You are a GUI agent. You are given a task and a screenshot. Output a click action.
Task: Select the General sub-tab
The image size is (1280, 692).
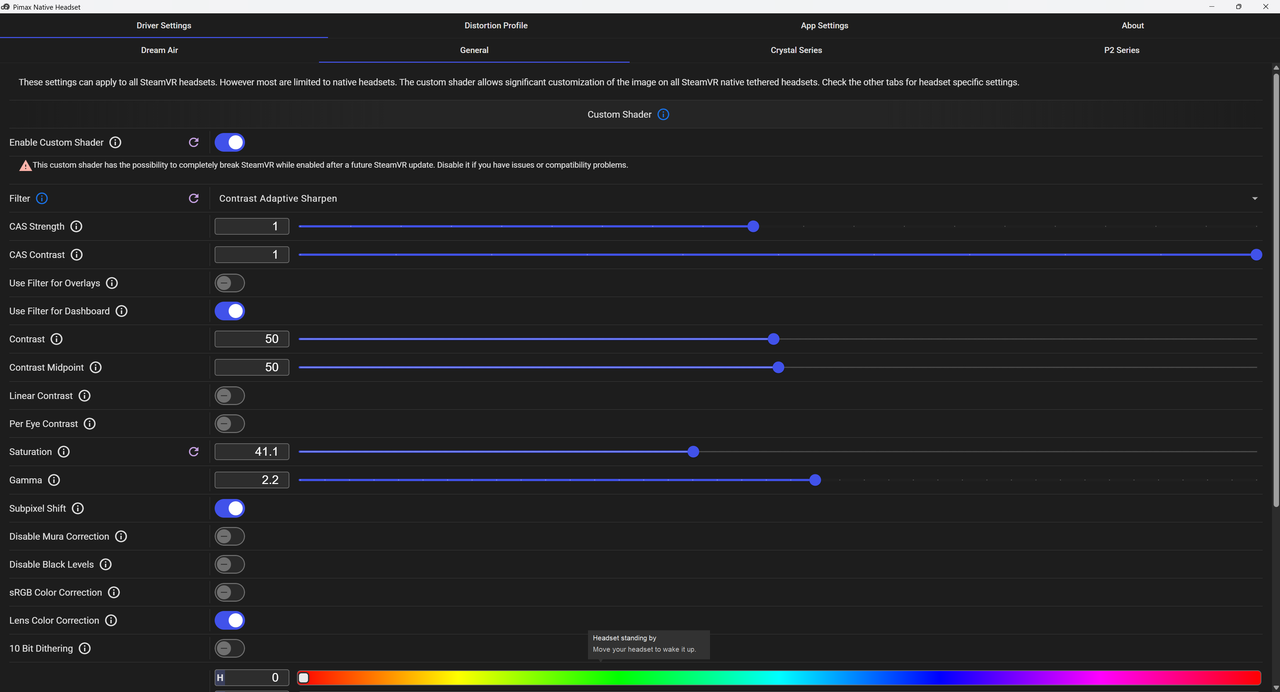coord(474,50)
